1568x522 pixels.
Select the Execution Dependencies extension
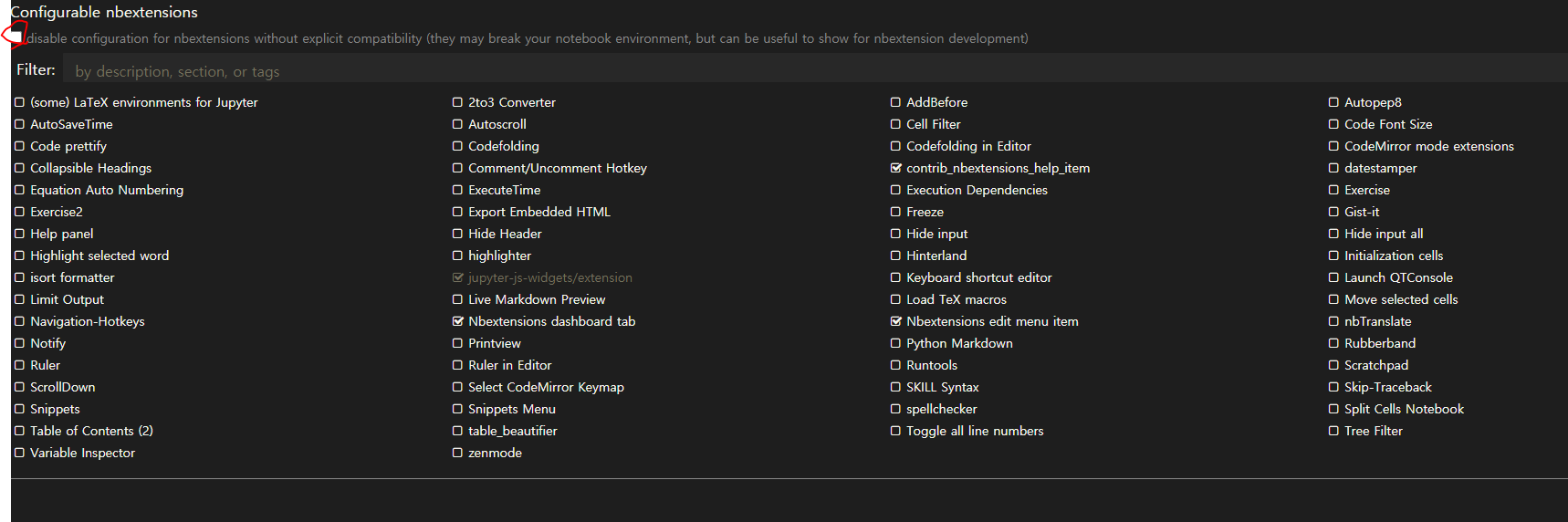pos(977,190)
